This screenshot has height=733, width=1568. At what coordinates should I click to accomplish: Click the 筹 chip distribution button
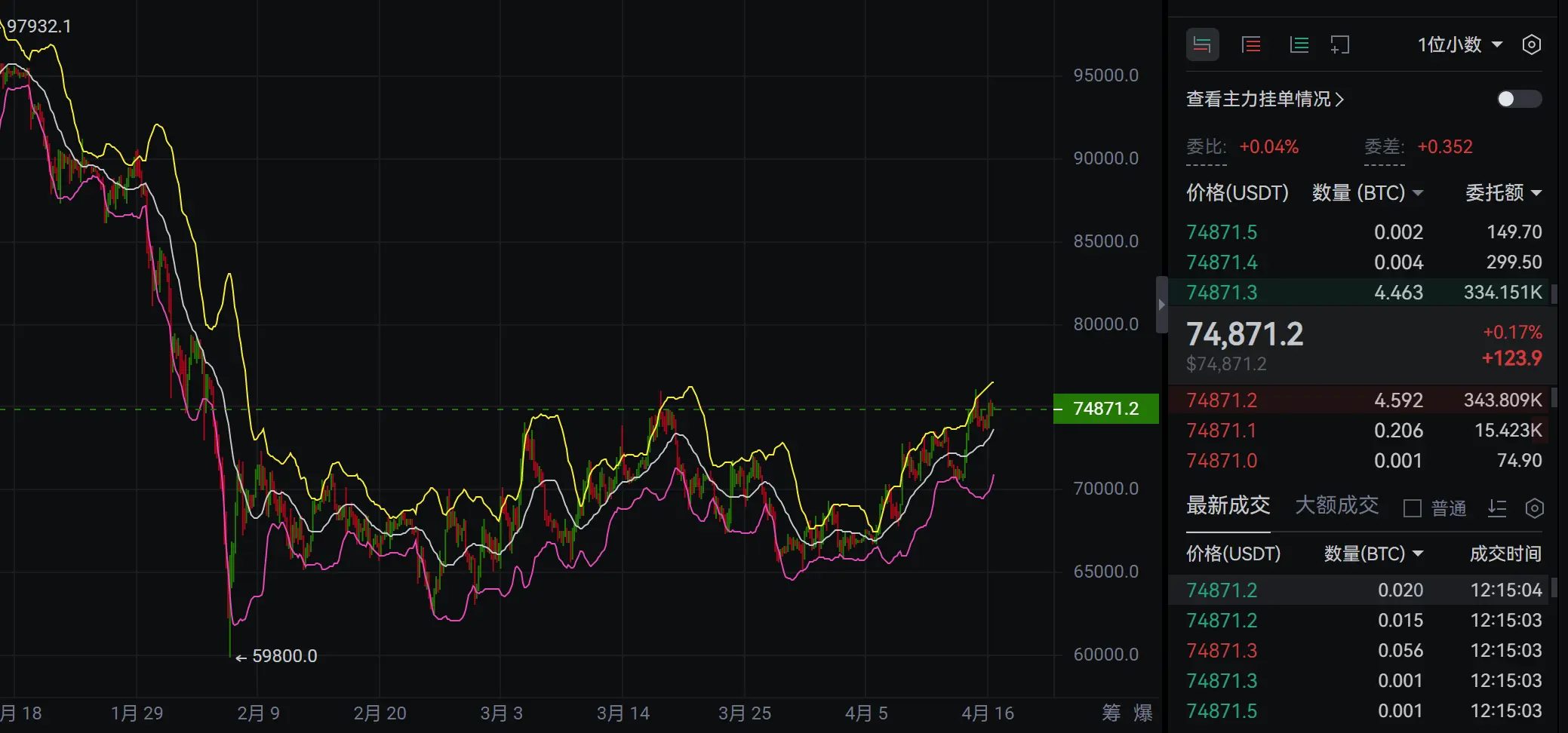pyautogui.click(x=1111, y=713)
